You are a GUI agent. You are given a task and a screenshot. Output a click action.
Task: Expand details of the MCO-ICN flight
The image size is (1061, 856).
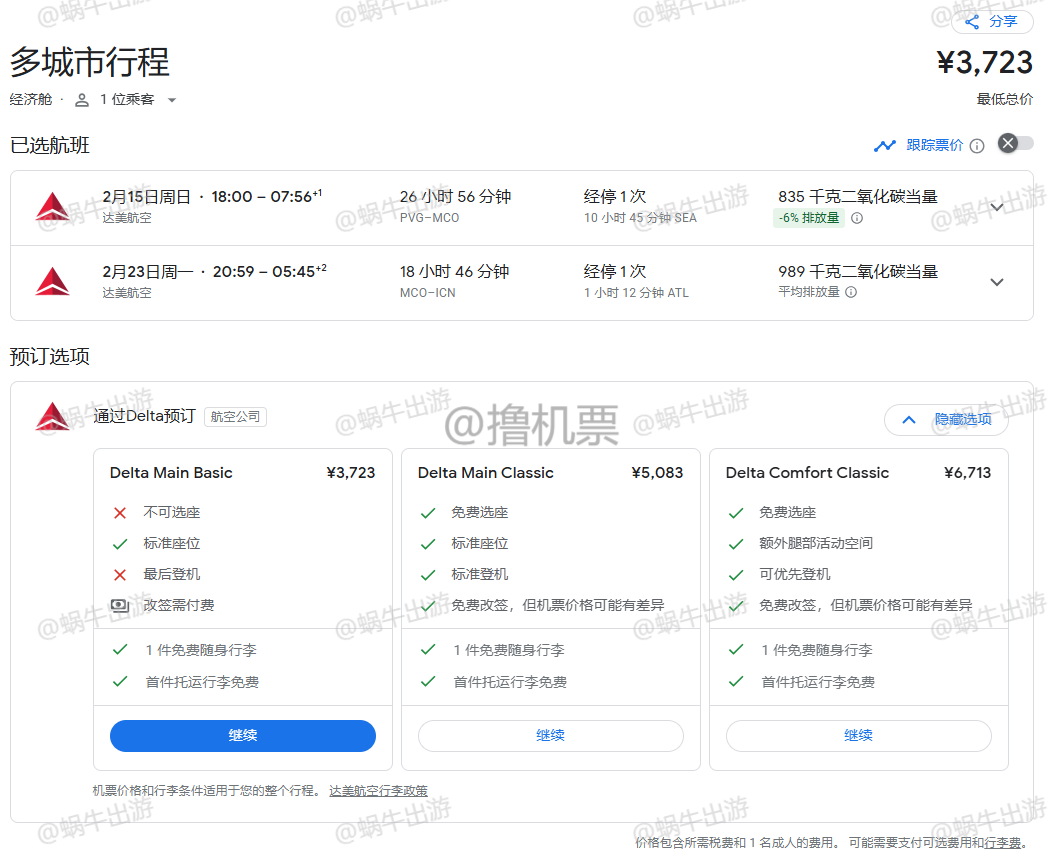[x=997, y=281]
